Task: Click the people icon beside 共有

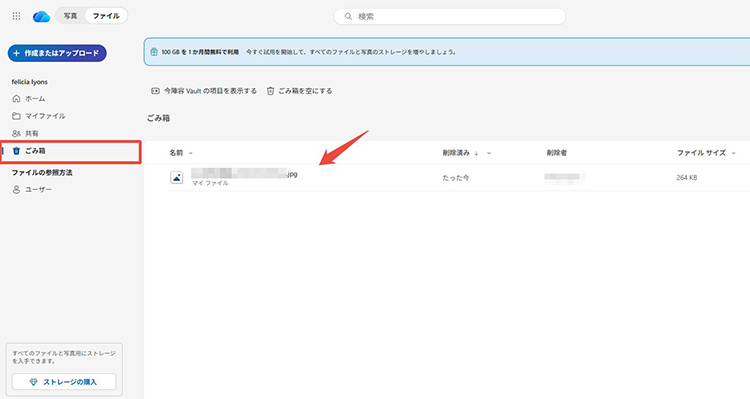Action: (16, 133)
